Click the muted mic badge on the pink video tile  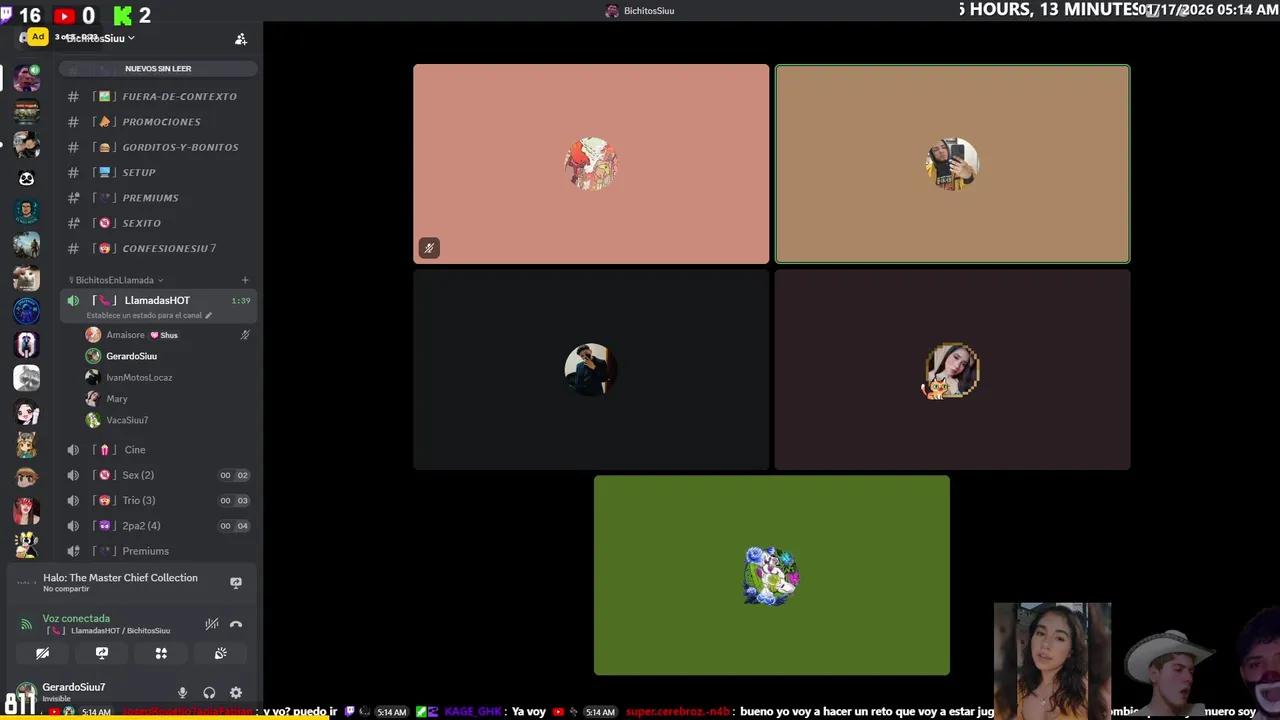[x=429, y=247]
